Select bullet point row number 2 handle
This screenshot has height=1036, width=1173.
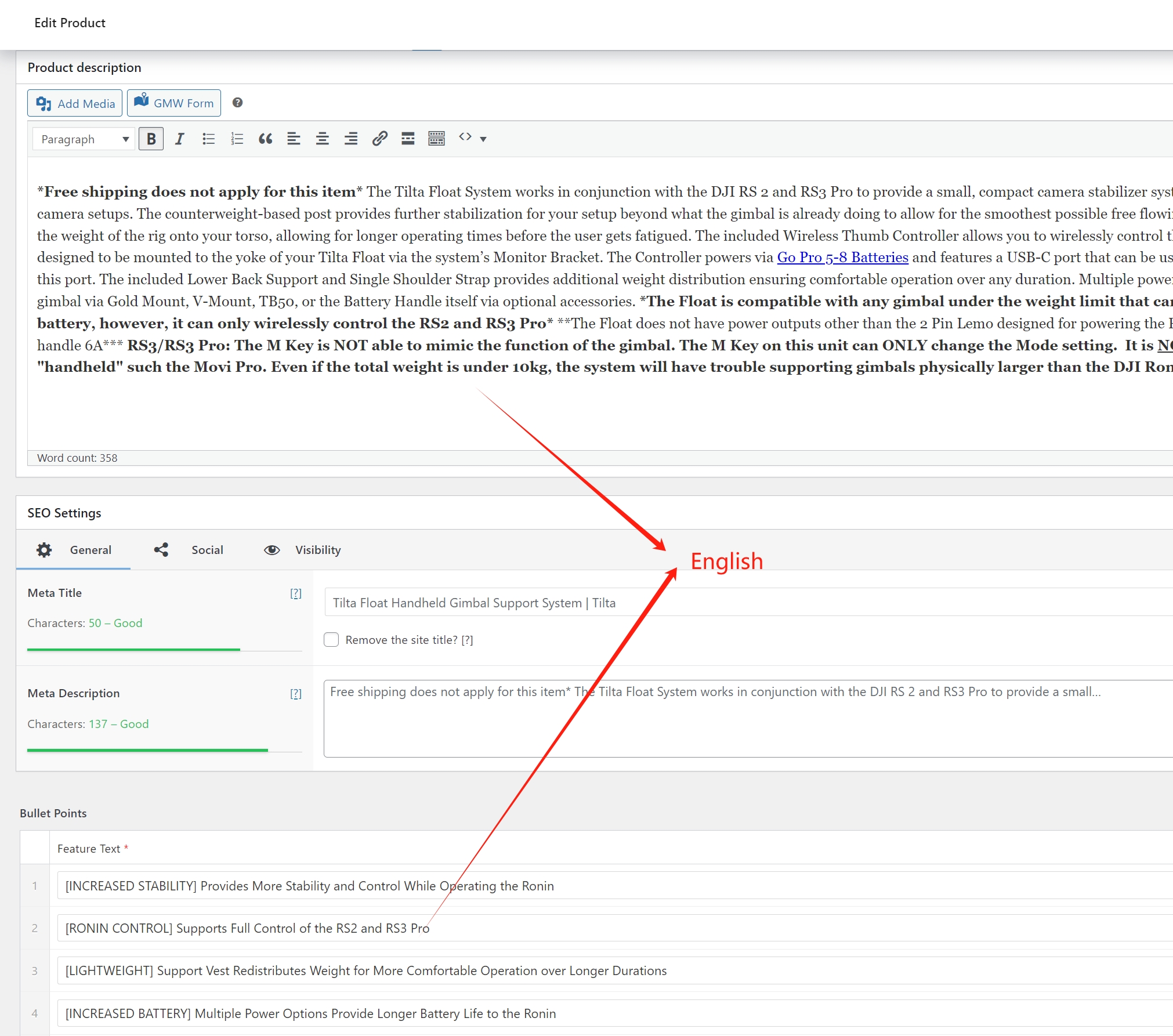tap(35, 928)
